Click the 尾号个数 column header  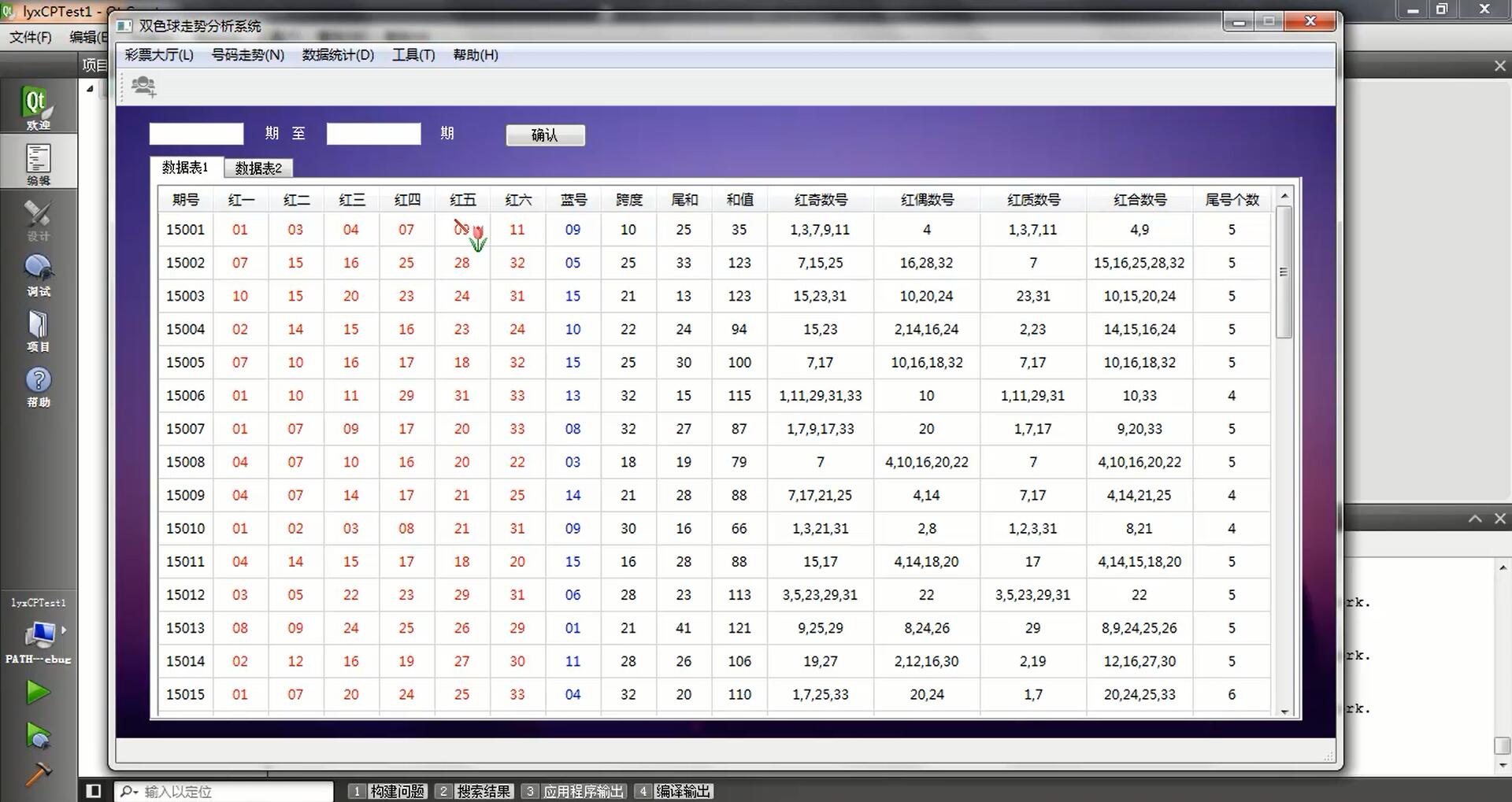tap(1232, 200)
